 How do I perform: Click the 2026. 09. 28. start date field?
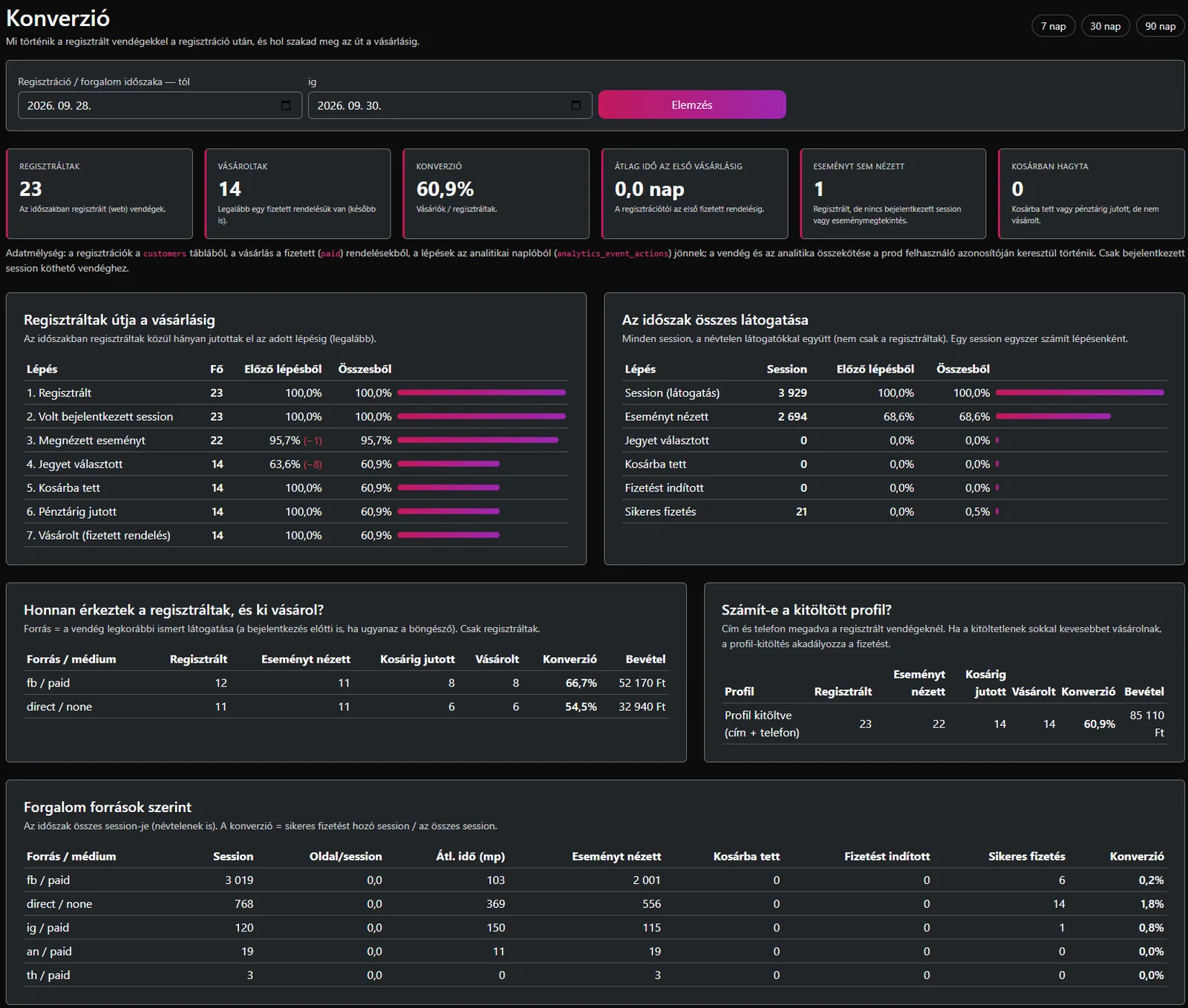(x=160, y=105)
